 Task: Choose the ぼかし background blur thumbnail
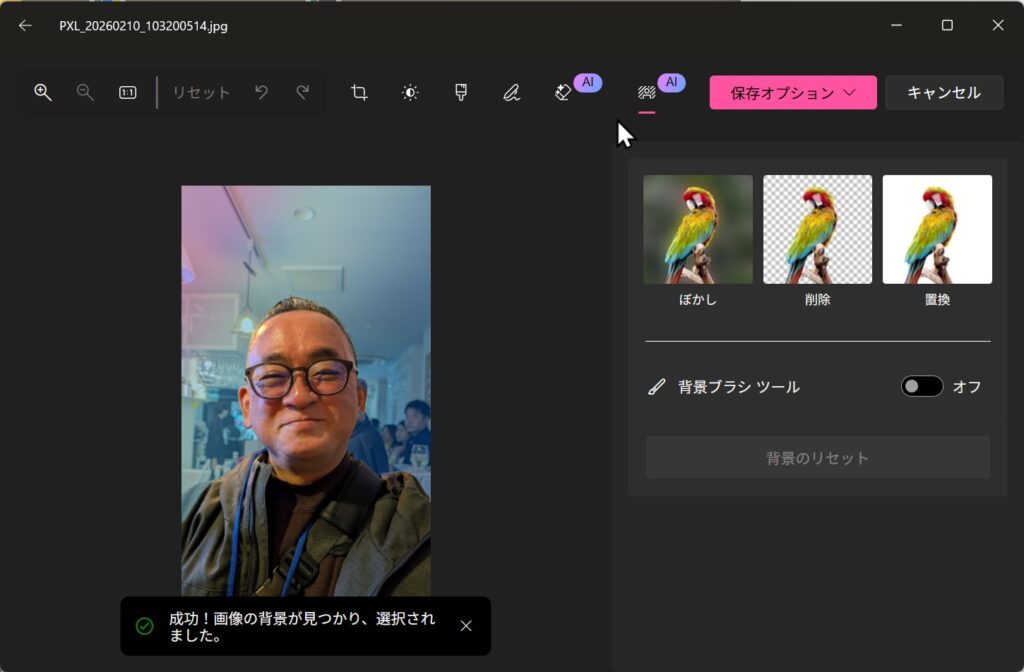pyautogui.click(x=698, y=230)
